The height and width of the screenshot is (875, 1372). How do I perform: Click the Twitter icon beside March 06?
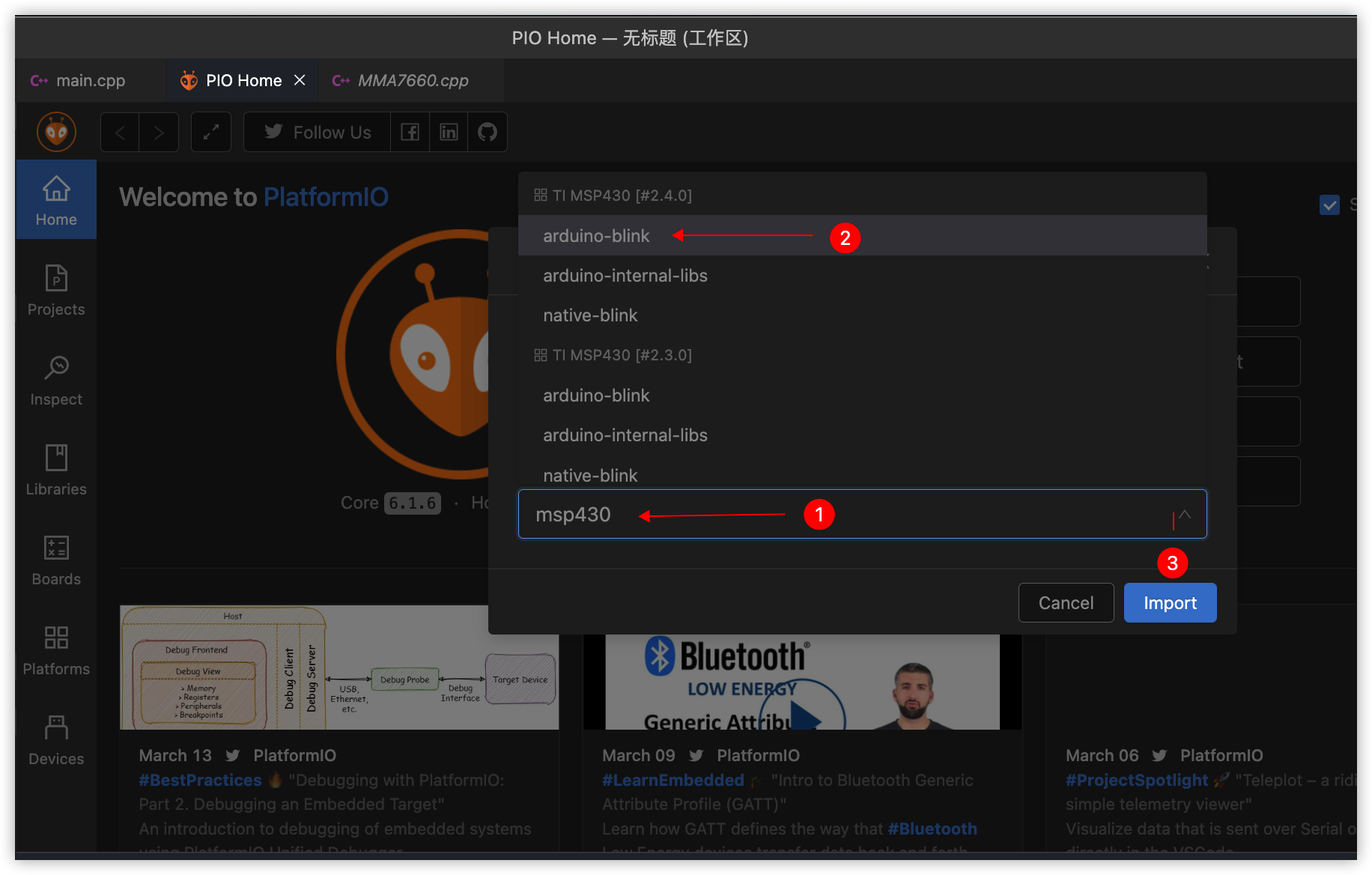point(1159,755)
